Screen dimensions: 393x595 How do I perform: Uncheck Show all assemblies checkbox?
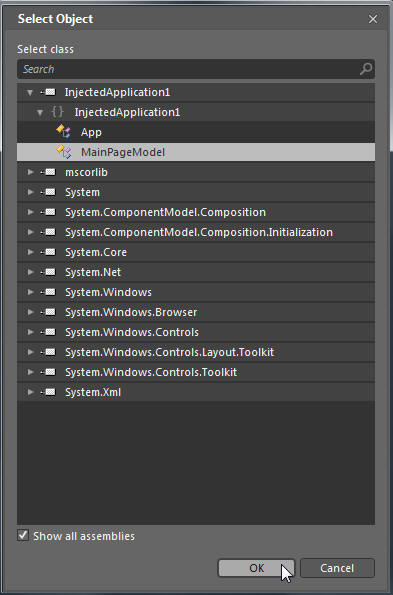[x=23, y=535]
